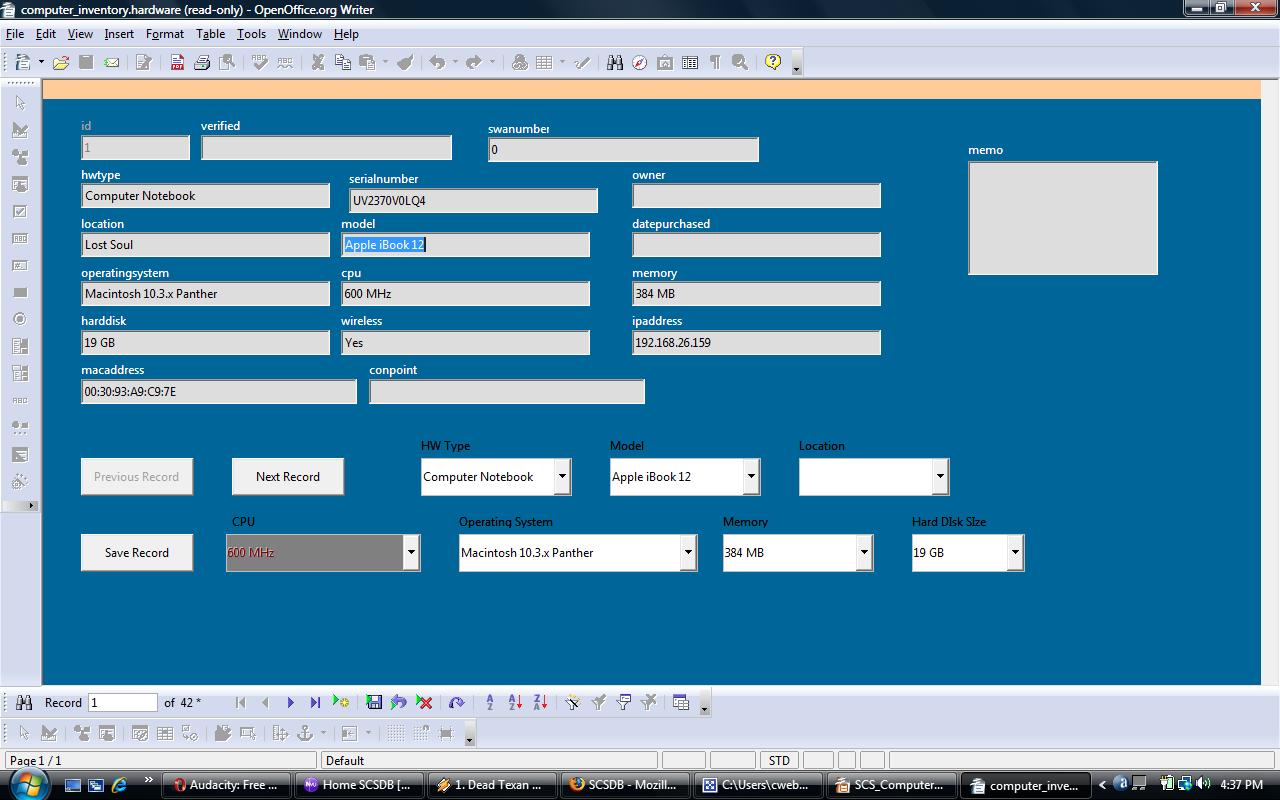Click into the serialnumber field
1280x800 pixels.
point(473,200)
